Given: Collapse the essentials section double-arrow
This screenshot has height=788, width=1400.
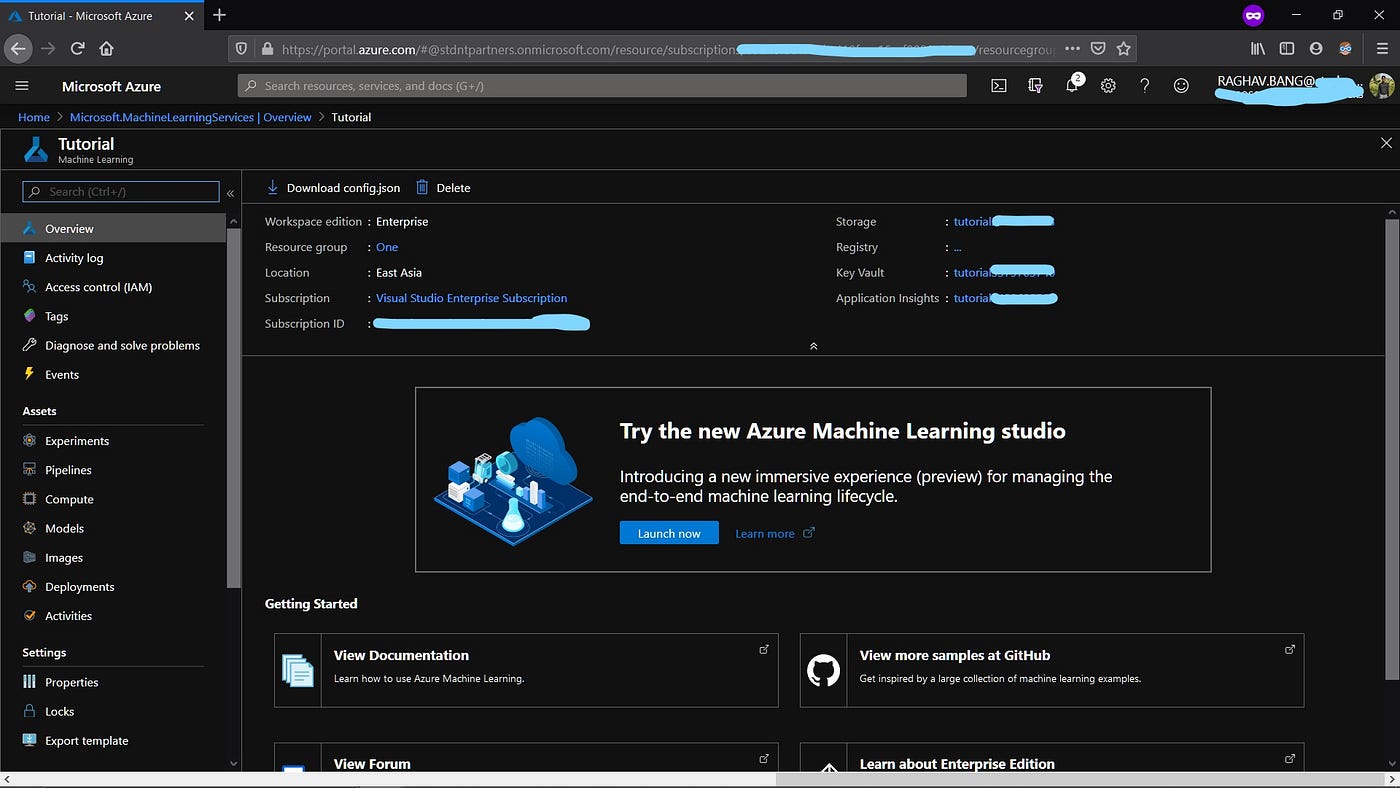Looking at the screenshot, I should (x=813, y=346).
